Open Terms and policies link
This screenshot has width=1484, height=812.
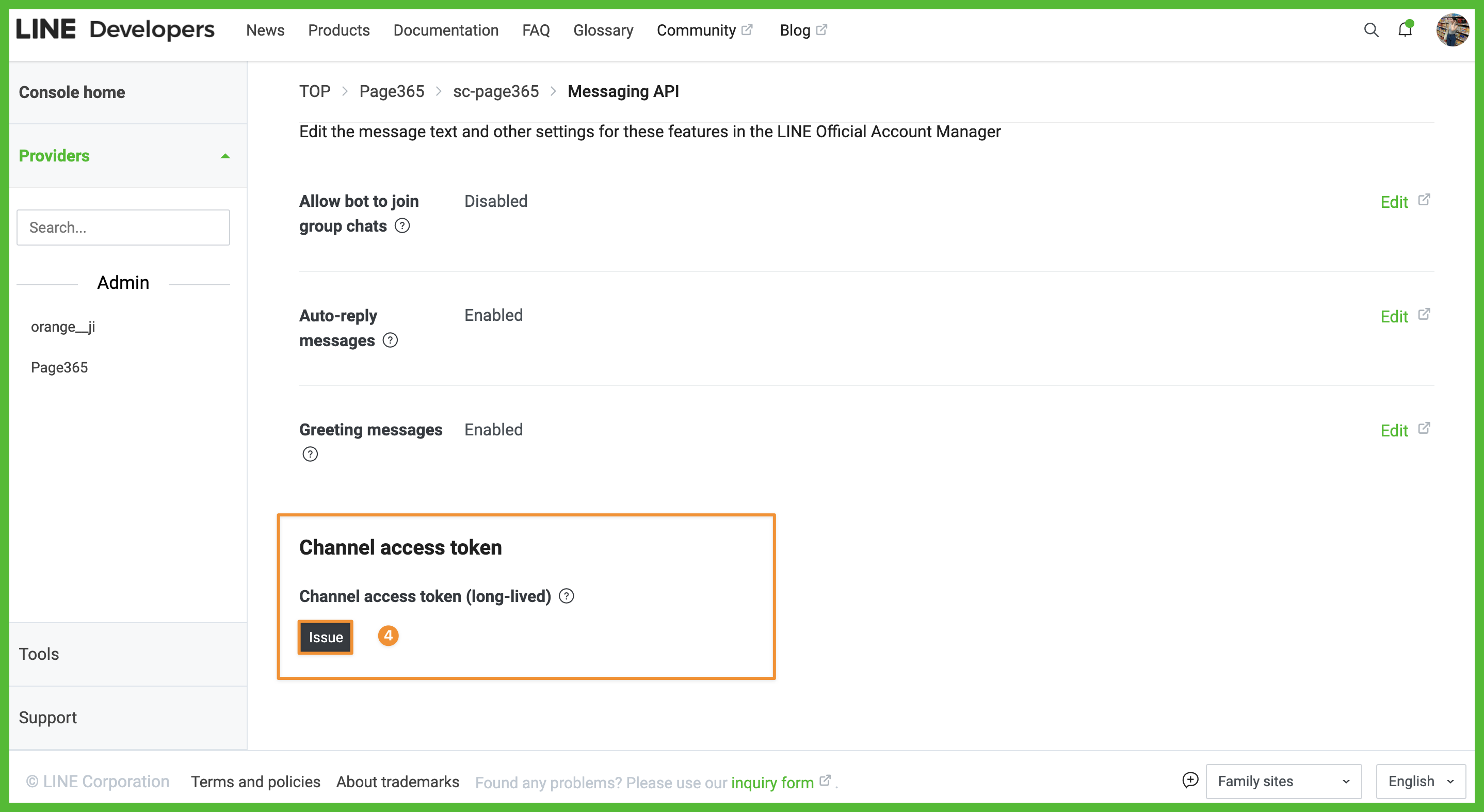pyautogui.click(x=256, y=782)
